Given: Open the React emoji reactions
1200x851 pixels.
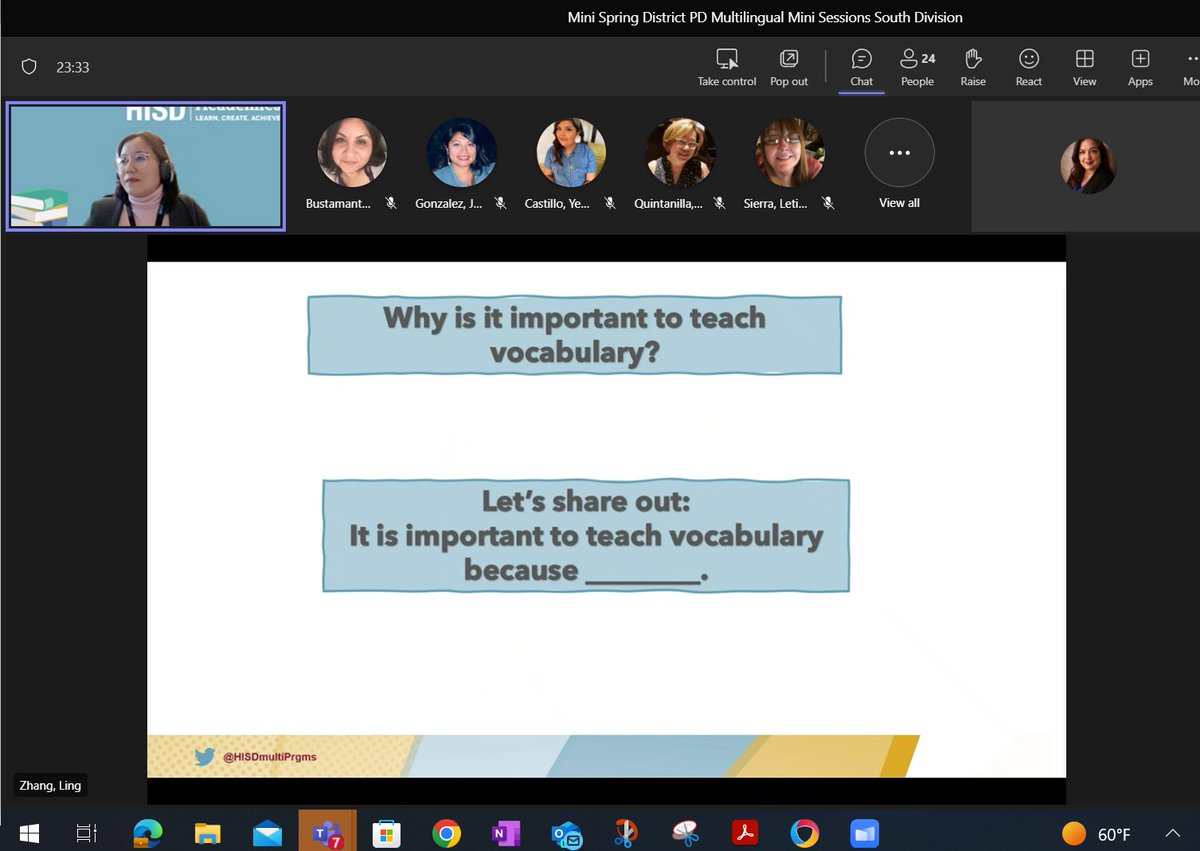Looking at the screenshot, I should (x=1028, y=67).
